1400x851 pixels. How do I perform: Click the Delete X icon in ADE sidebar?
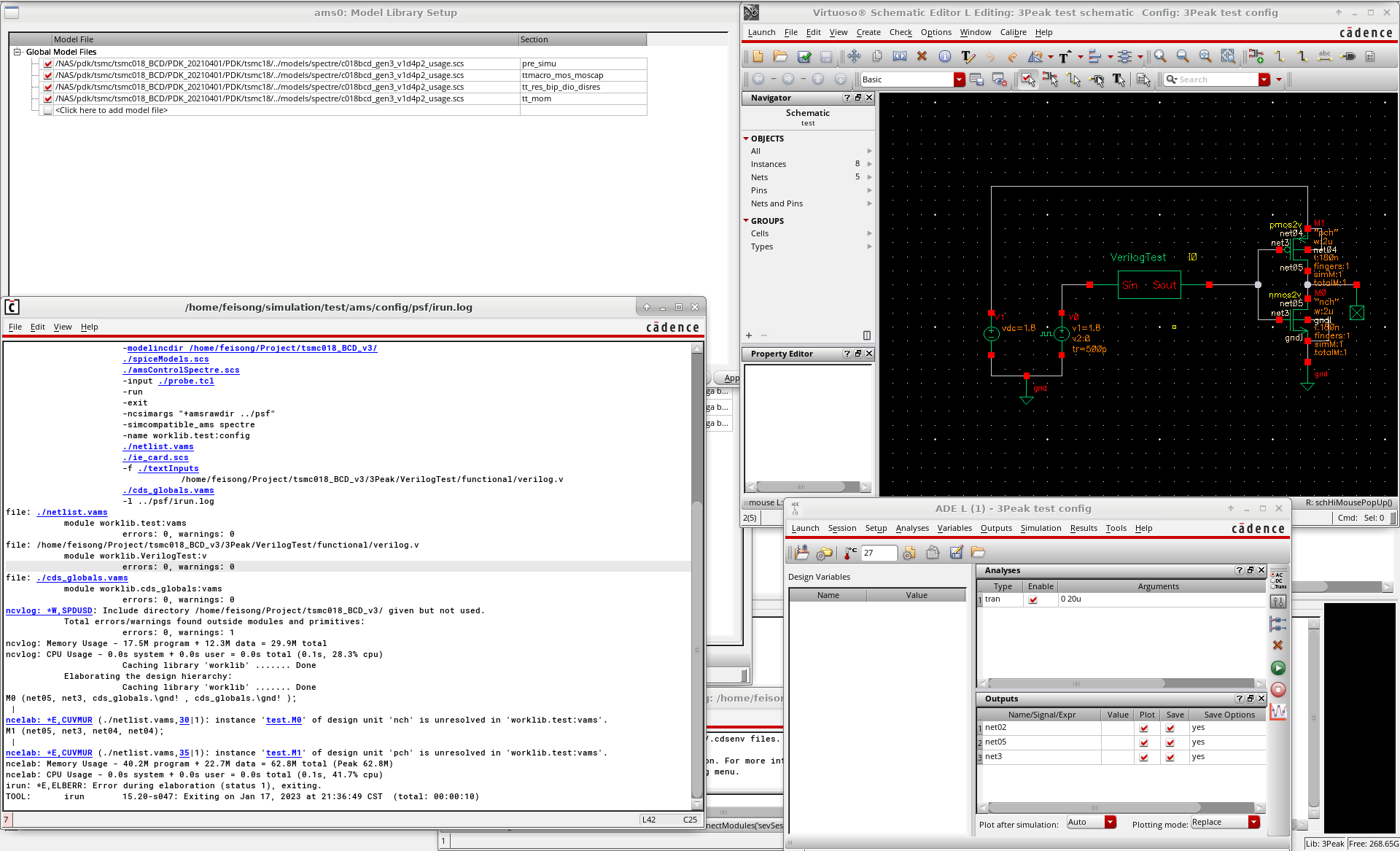coord(1277,645)
